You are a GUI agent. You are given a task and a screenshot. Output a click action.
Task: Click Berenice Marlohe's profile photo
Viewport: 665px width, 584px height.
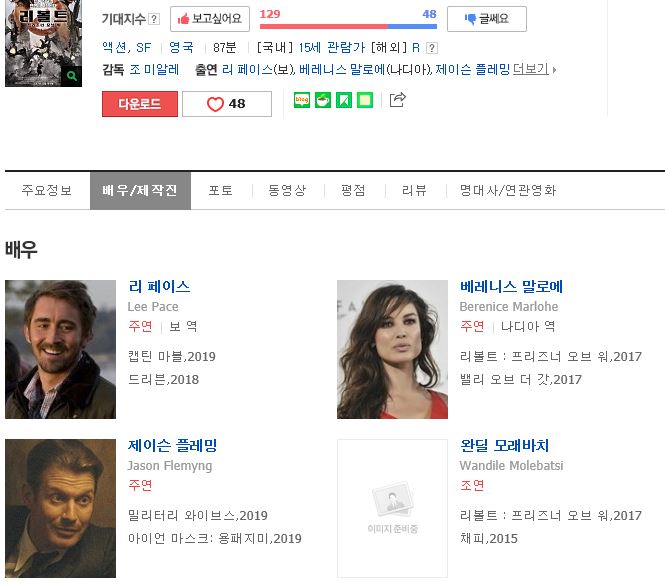point(392,349)
